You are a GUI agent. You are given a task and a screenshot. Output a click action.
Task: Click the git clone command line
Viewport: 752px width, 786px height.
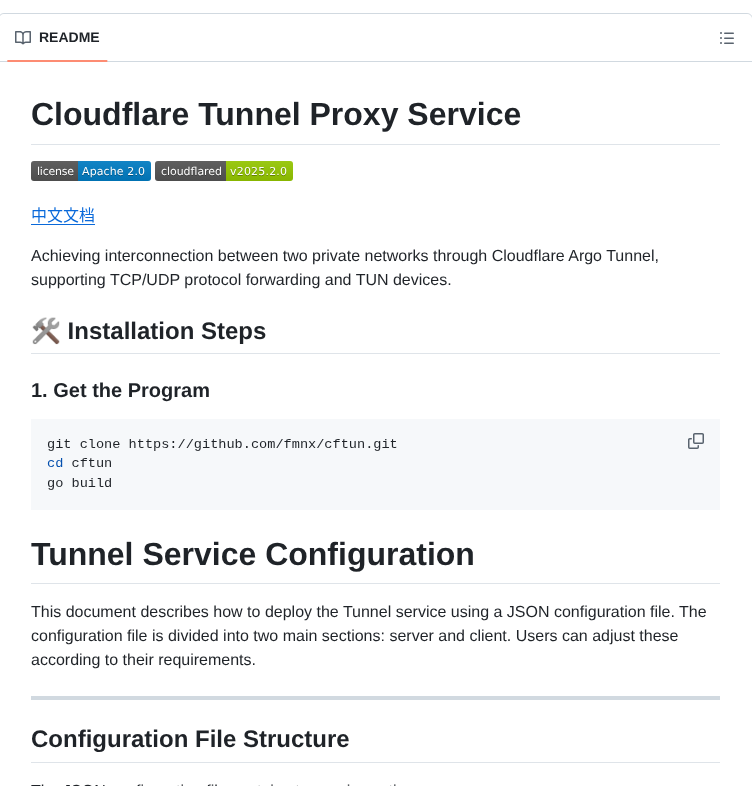coord(222,444)
